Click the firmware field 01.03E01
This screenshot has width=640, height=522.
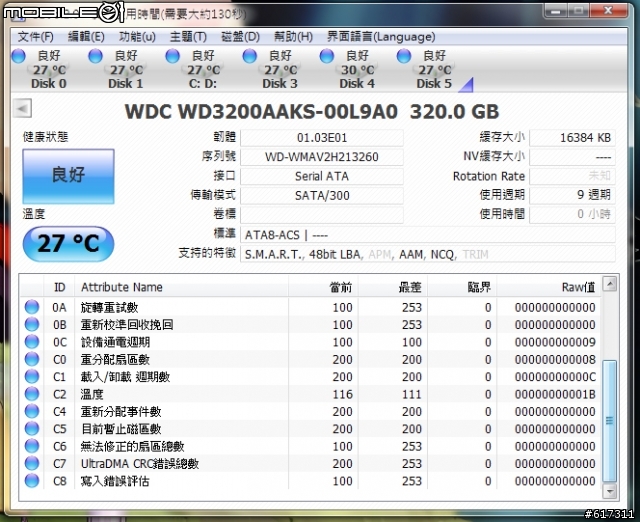tap(322, 138)
